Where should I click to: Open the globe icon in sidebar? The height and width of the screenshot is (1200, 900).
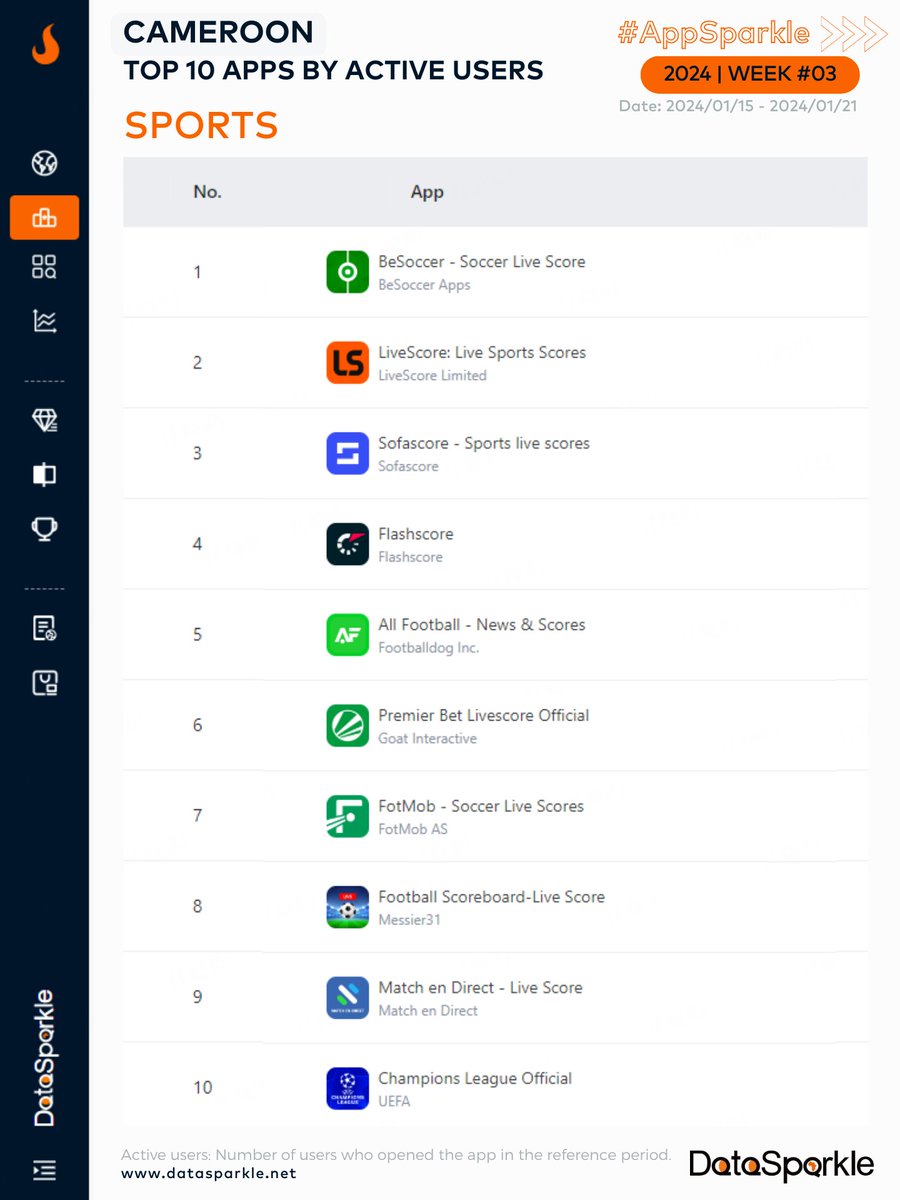(x=44, y=162)
